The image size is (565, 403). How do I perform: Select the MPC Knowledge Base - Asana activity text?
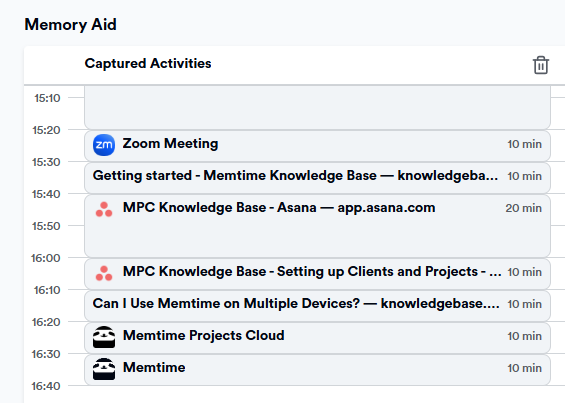279,208
